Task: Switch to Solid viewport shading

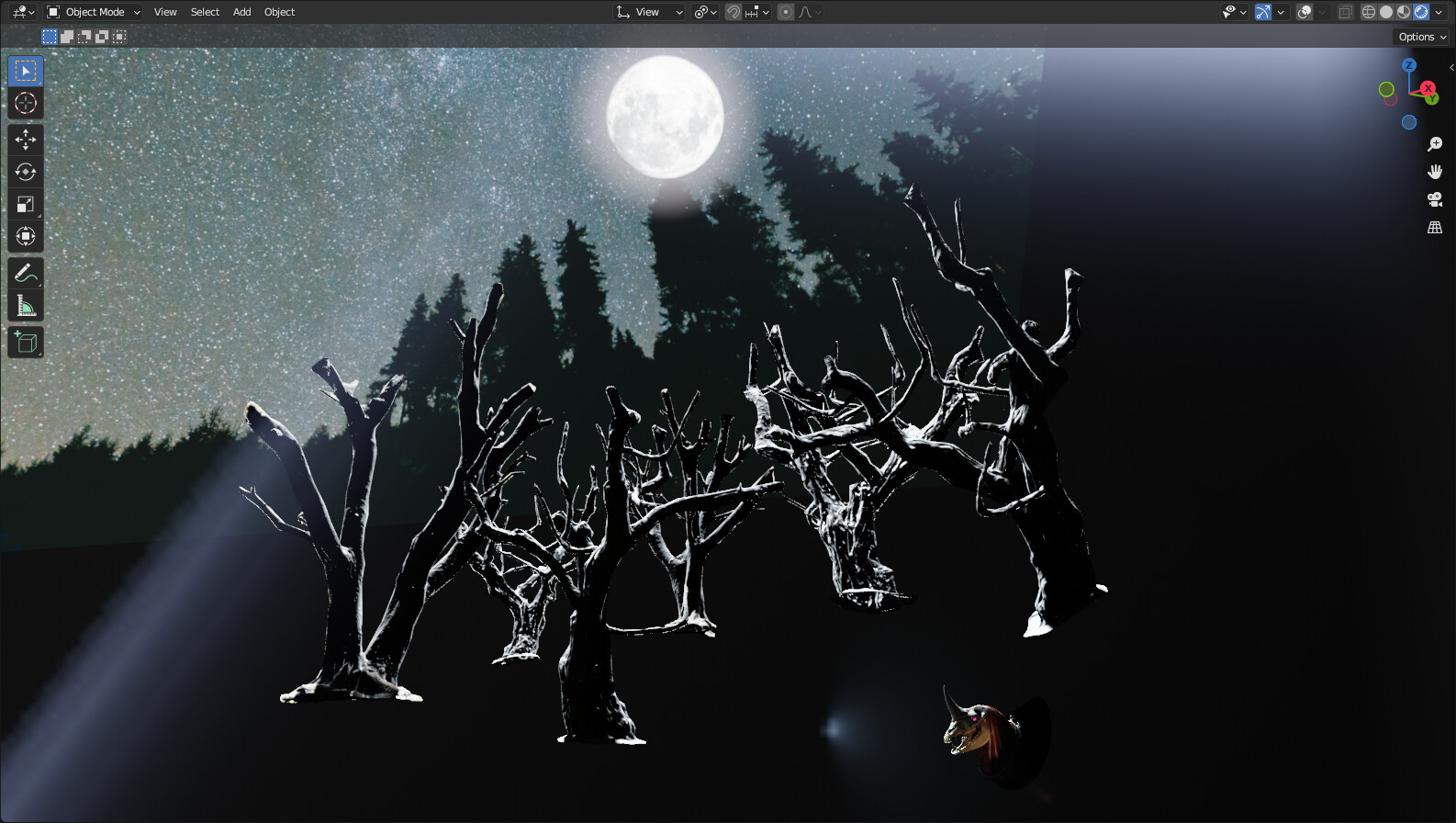Action: pos(1386,12)
